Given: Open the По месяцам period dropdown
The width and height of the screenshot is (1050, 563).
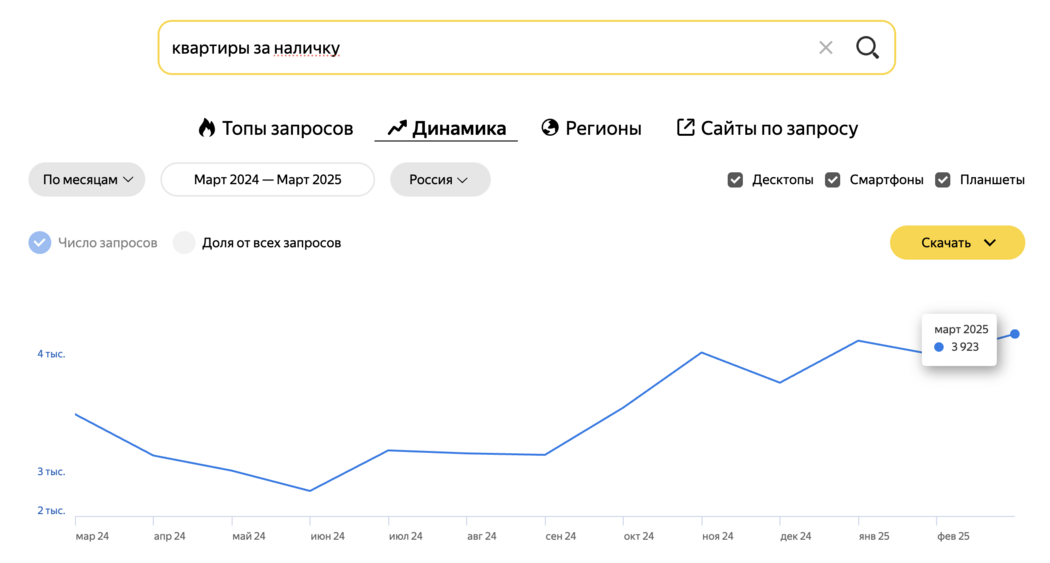Looking at the screenshot, I should 87,179.
